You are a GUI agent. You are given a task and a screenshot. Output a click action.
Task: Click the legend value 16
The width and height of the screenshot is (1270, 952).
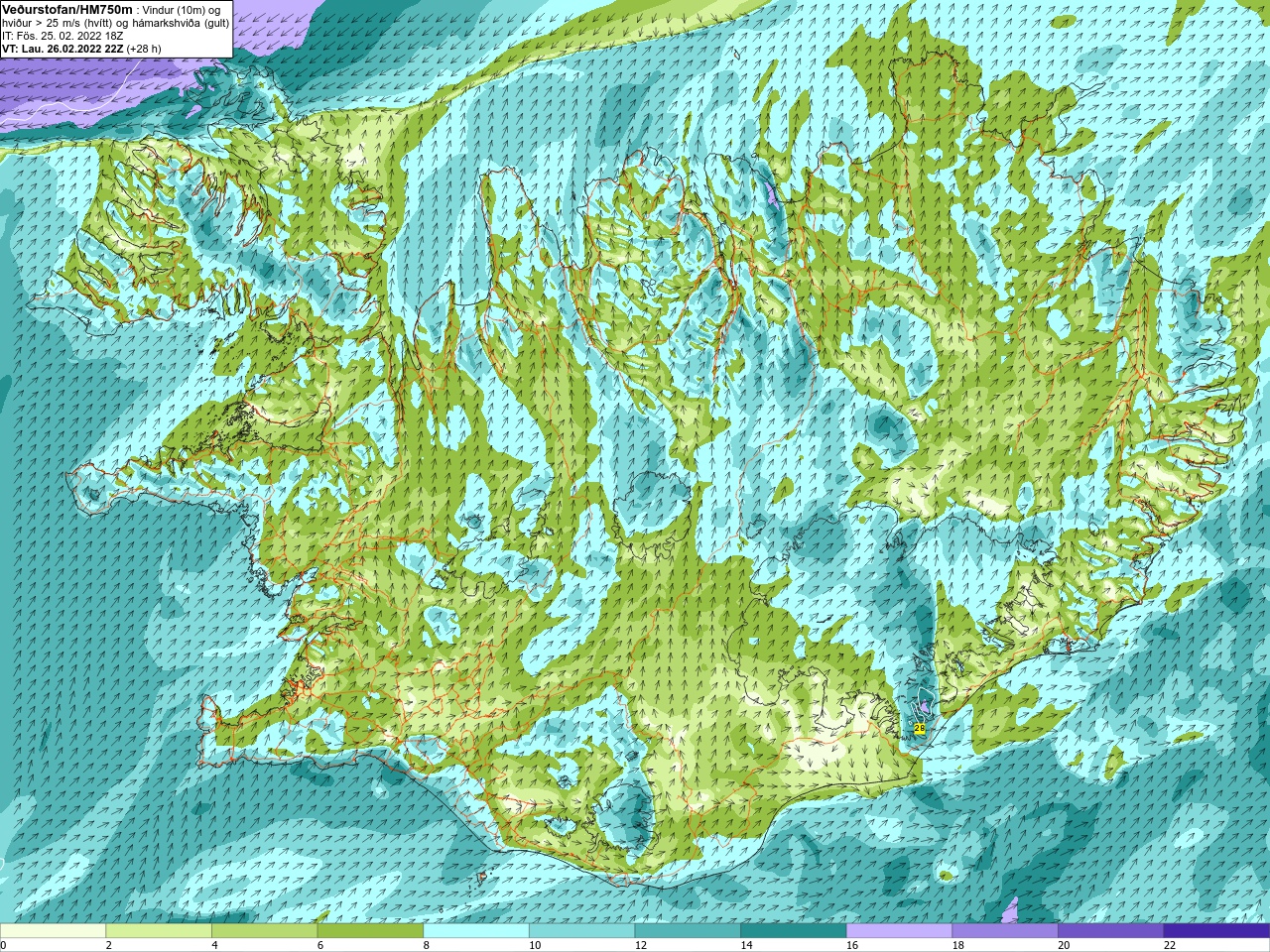click(x=852, y=946)
